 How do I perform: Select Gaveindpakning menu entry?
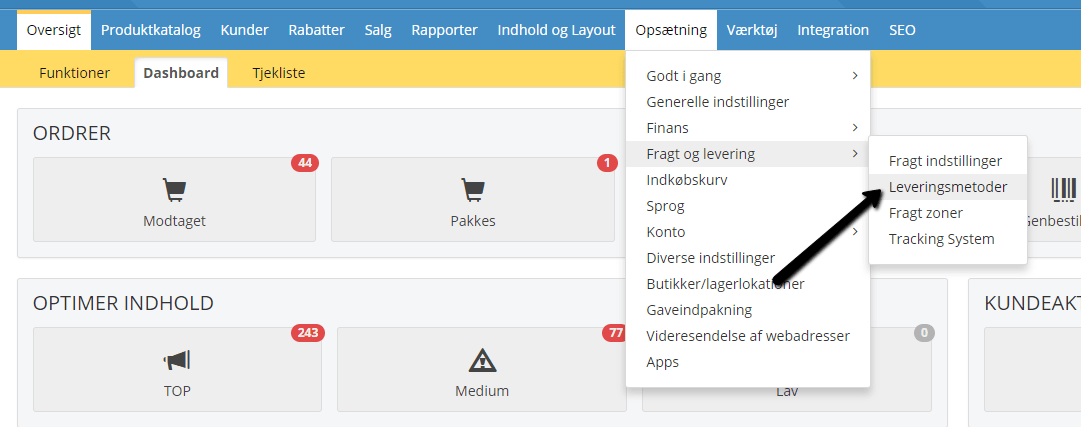tap(748, 310)
